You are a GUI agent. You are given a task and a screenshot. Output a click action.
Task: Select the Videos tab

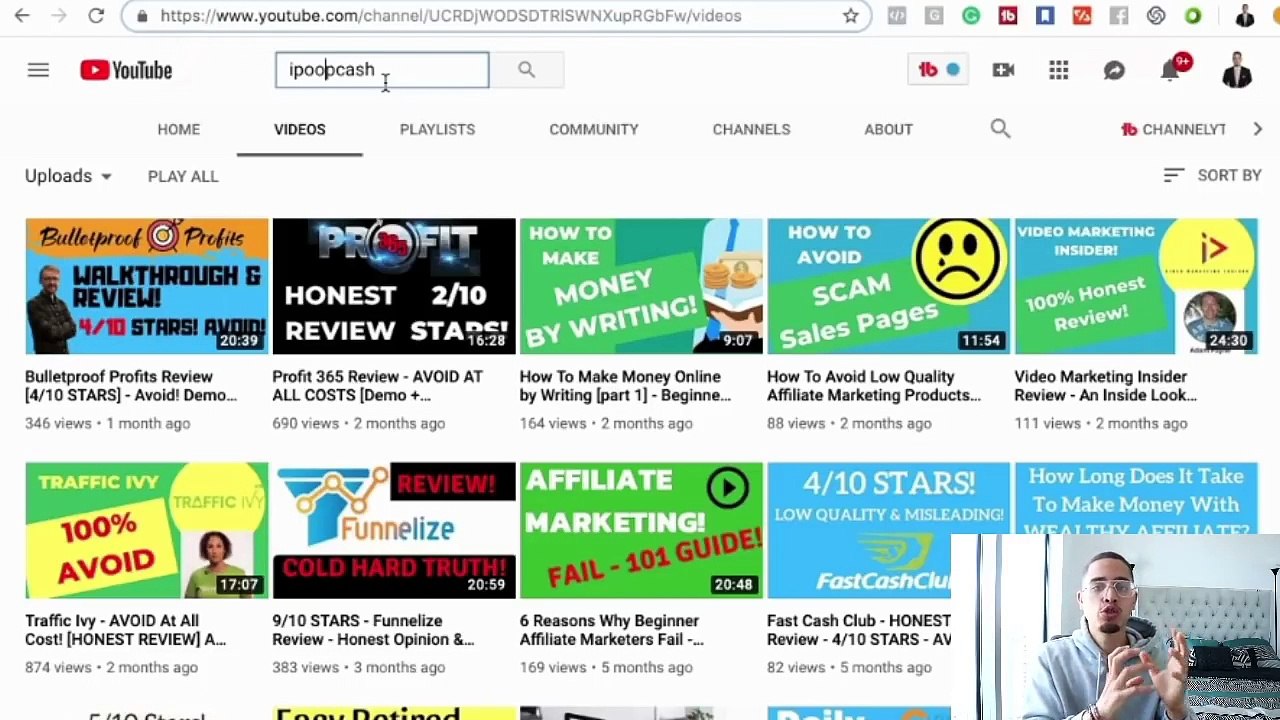pyautogui.click(x=300, y=129)
